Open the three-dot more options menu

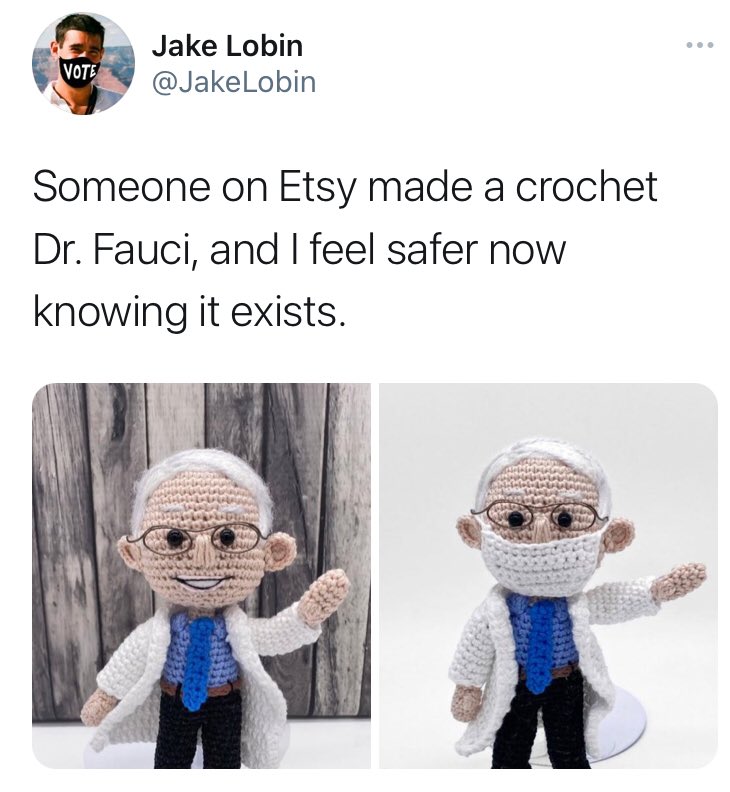700,45
